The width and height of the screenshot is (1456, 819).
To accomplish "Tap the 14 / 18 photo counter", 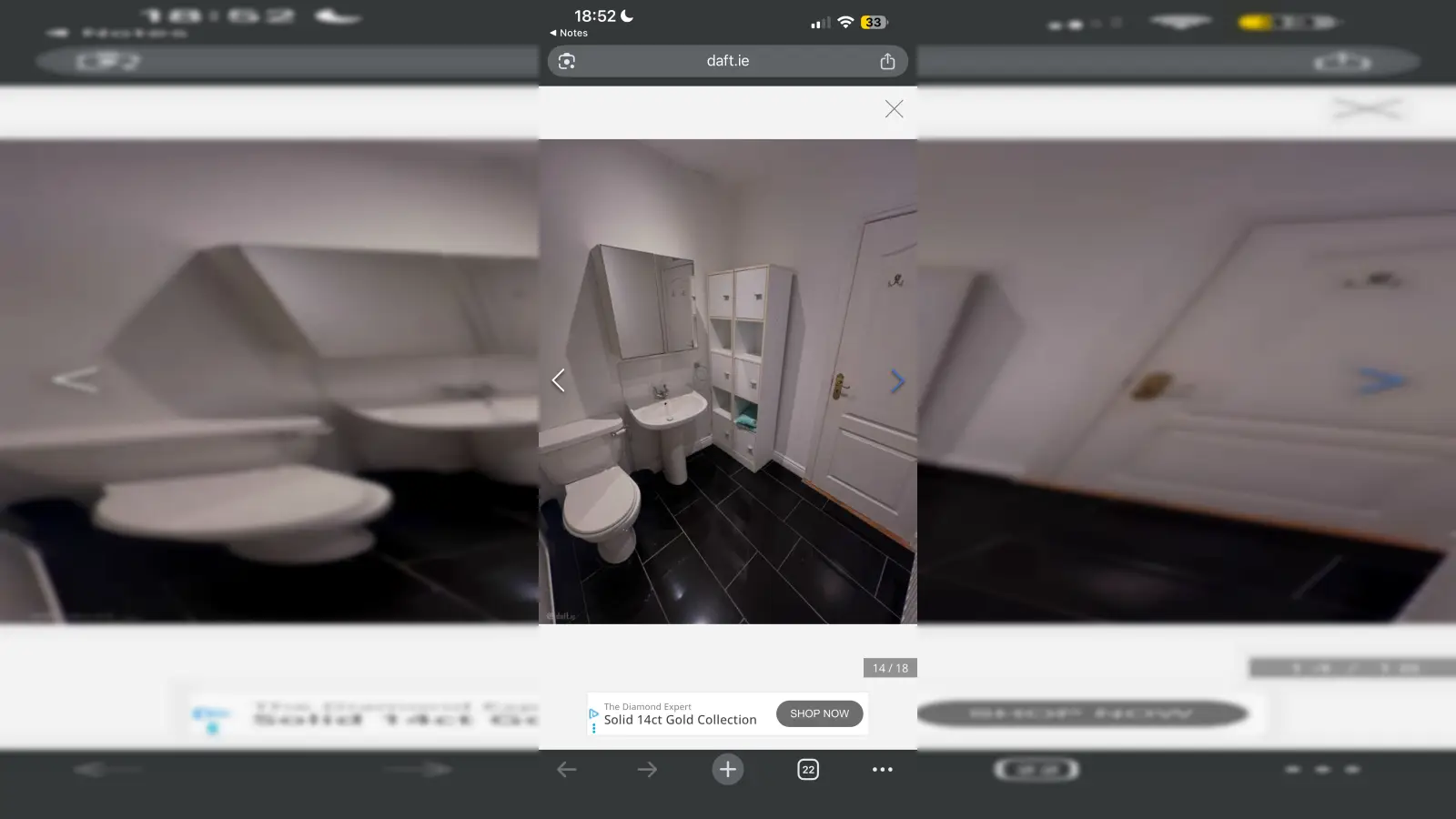I will point(890,668).
